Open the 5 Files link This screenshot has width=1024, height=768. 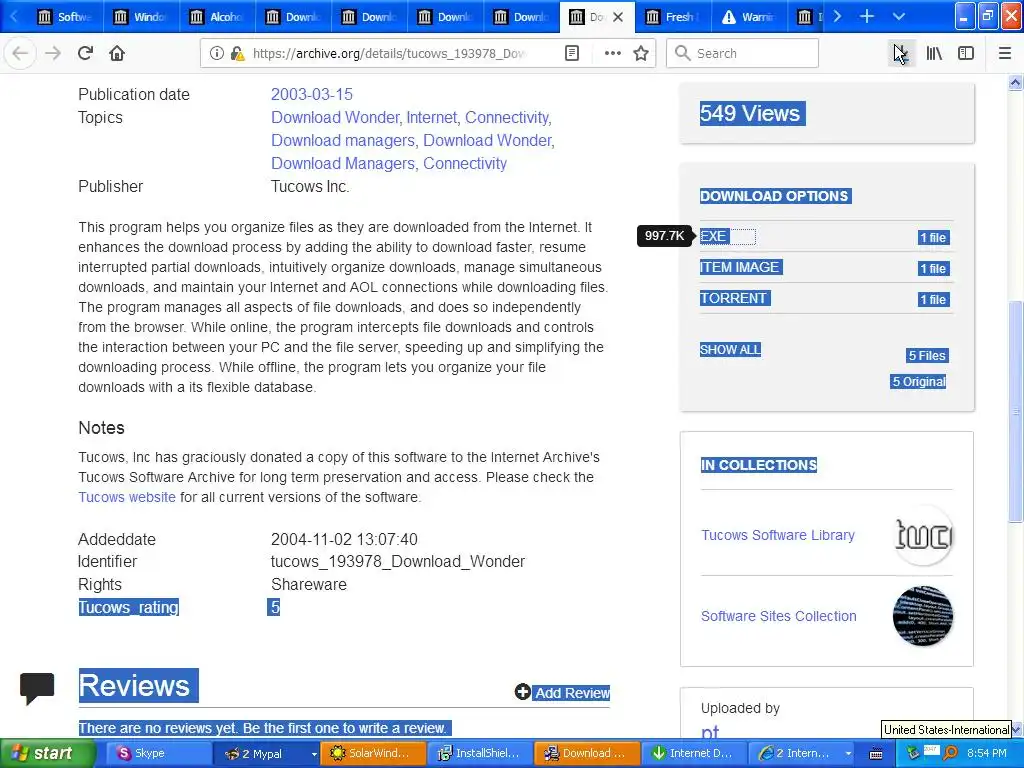[927, 355]
